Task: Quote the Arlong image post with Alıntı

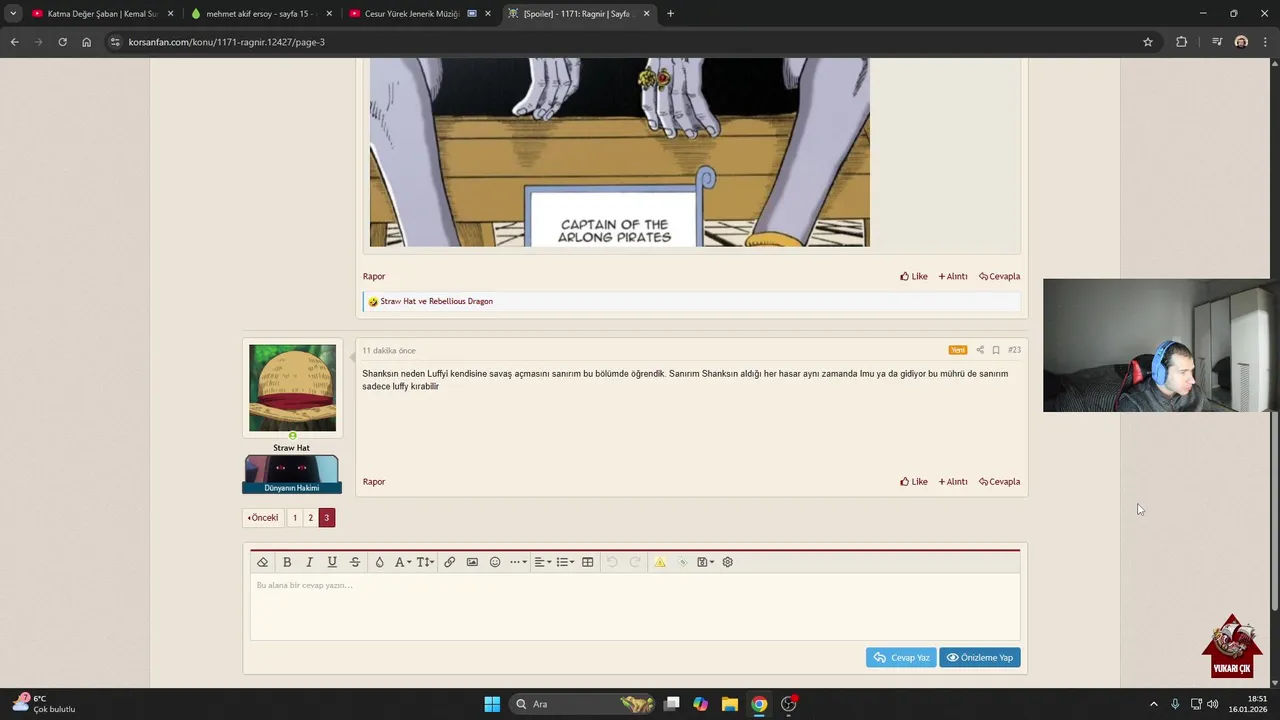Action: click(x=953, y=277)
